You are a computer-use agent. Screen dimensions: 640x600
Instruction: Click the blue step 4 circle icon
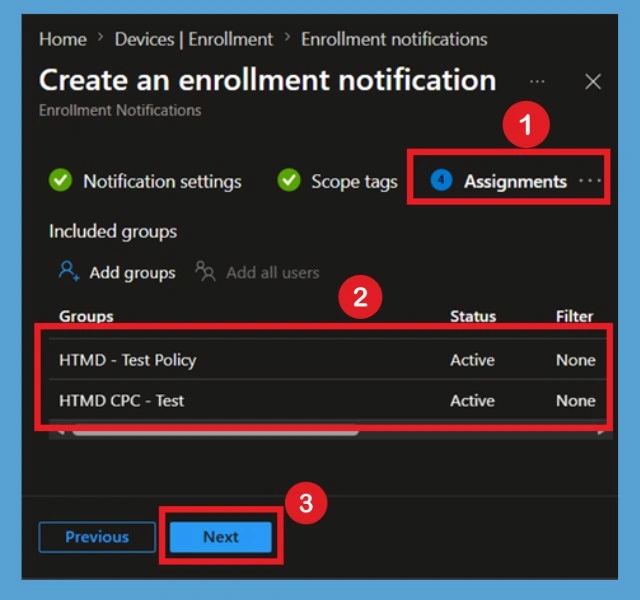441,180
